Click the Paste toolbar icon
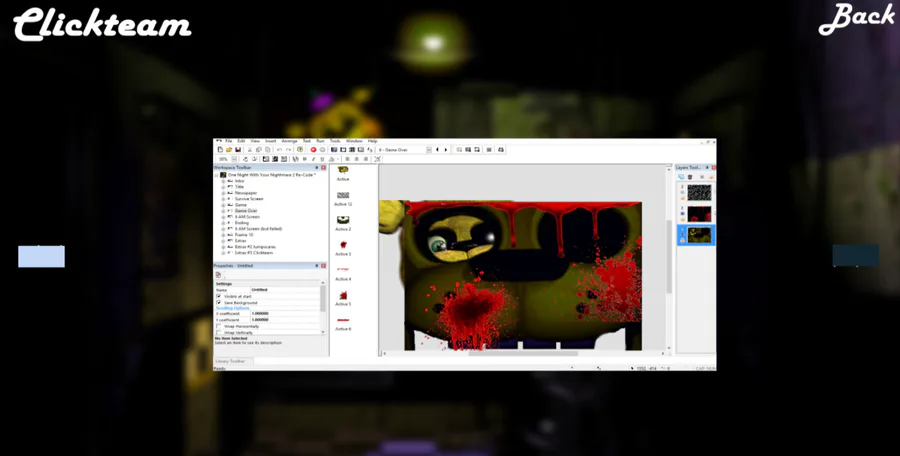 [267, 149]
